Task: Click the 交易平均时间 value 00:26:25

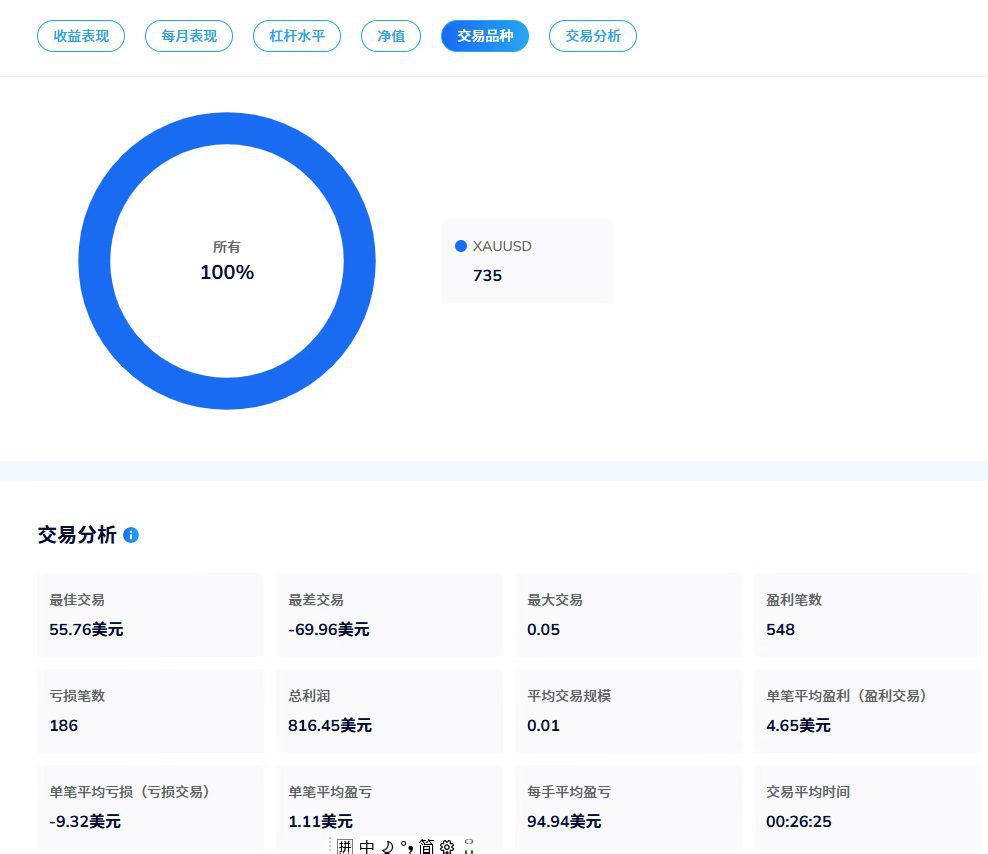Action: [798, 821]
